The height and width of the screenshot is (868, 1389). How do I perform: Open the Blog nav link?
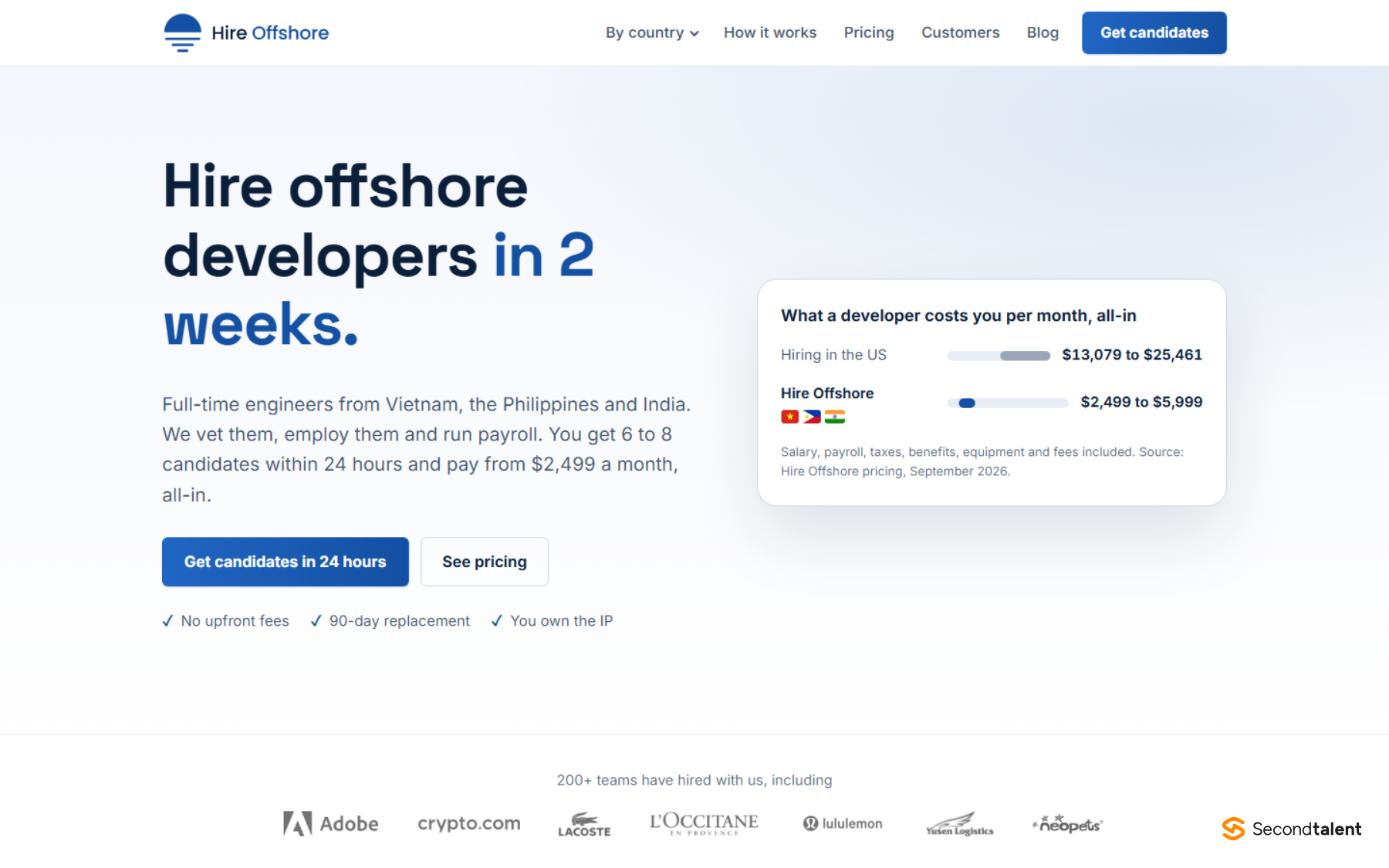1043,32
